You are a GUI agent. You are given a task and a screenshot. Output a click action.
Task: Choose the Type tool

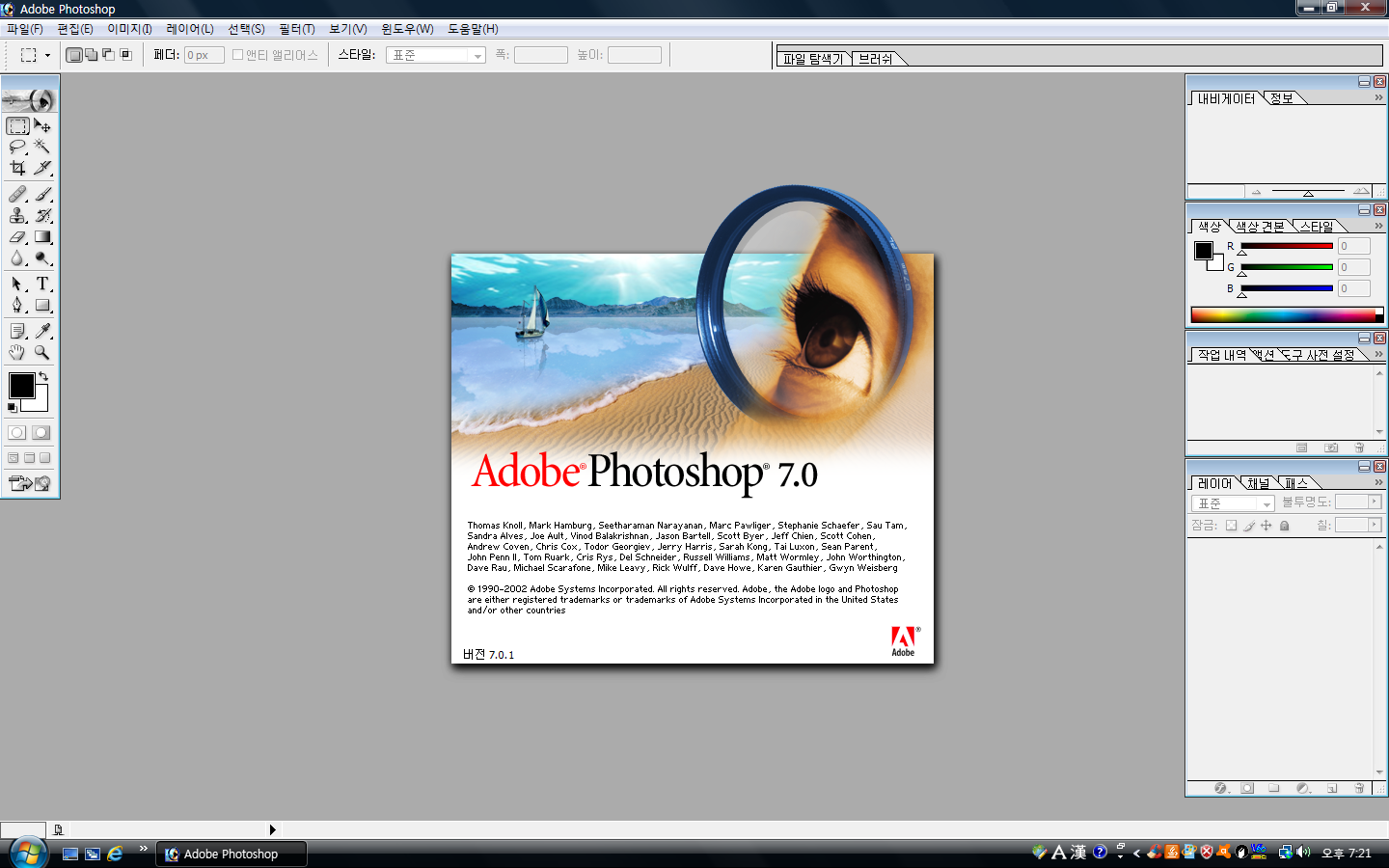coord(42,285)
